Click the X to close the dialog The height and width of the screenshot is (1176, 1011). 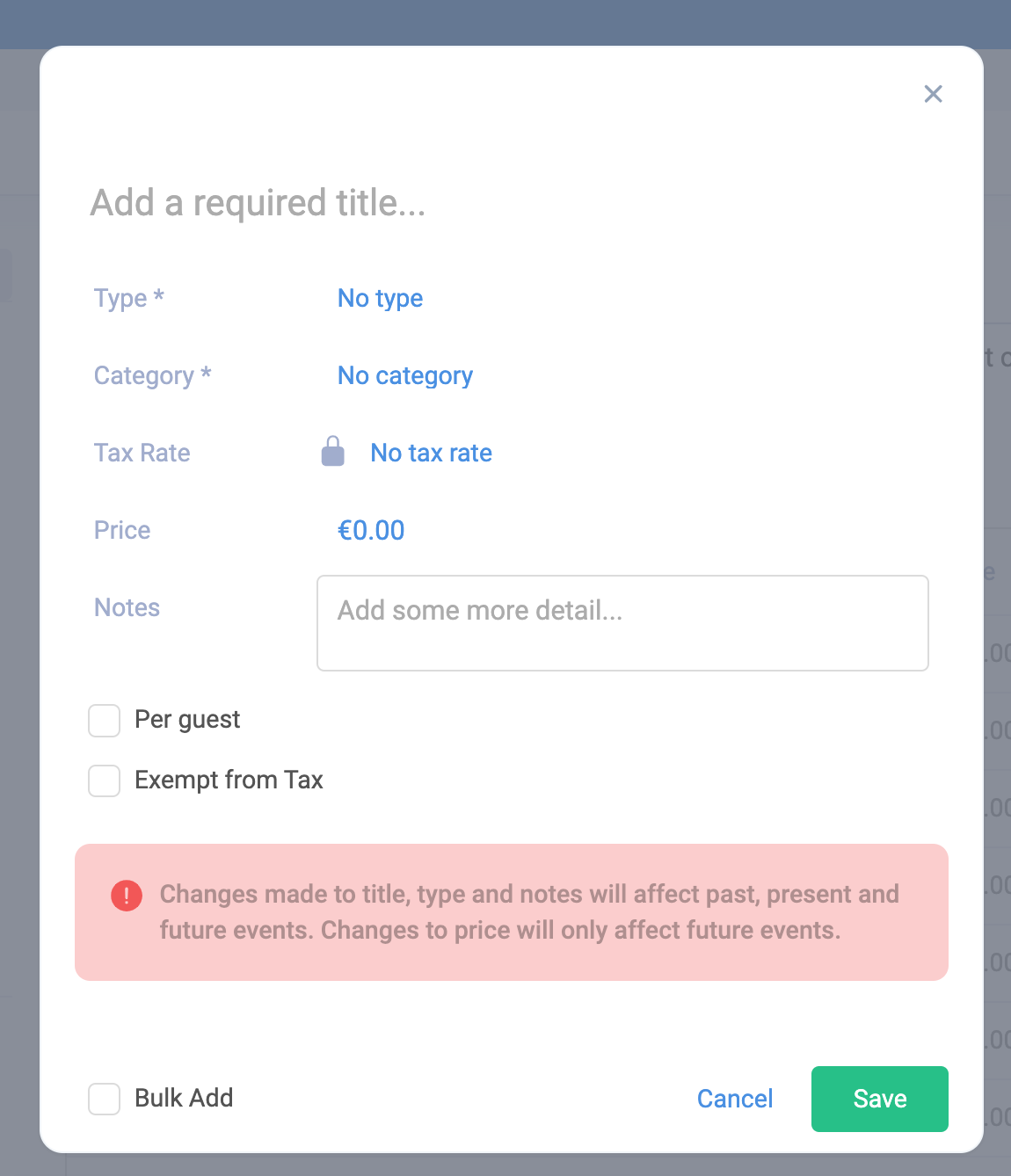pos(933,94)
